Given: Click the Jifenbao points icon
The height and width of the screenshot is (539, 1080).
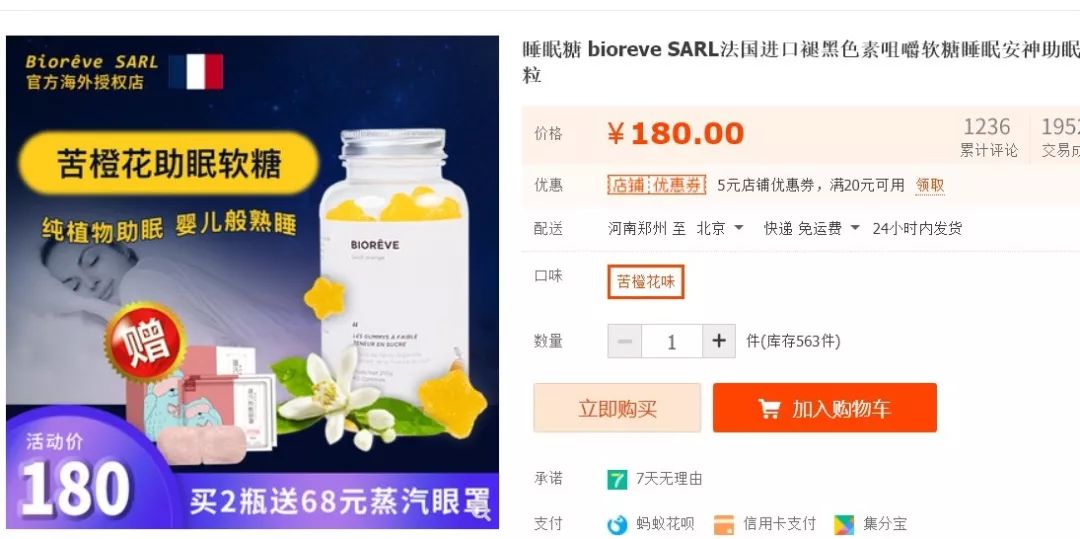Looking at the screenshot, I should coord(844,525).
